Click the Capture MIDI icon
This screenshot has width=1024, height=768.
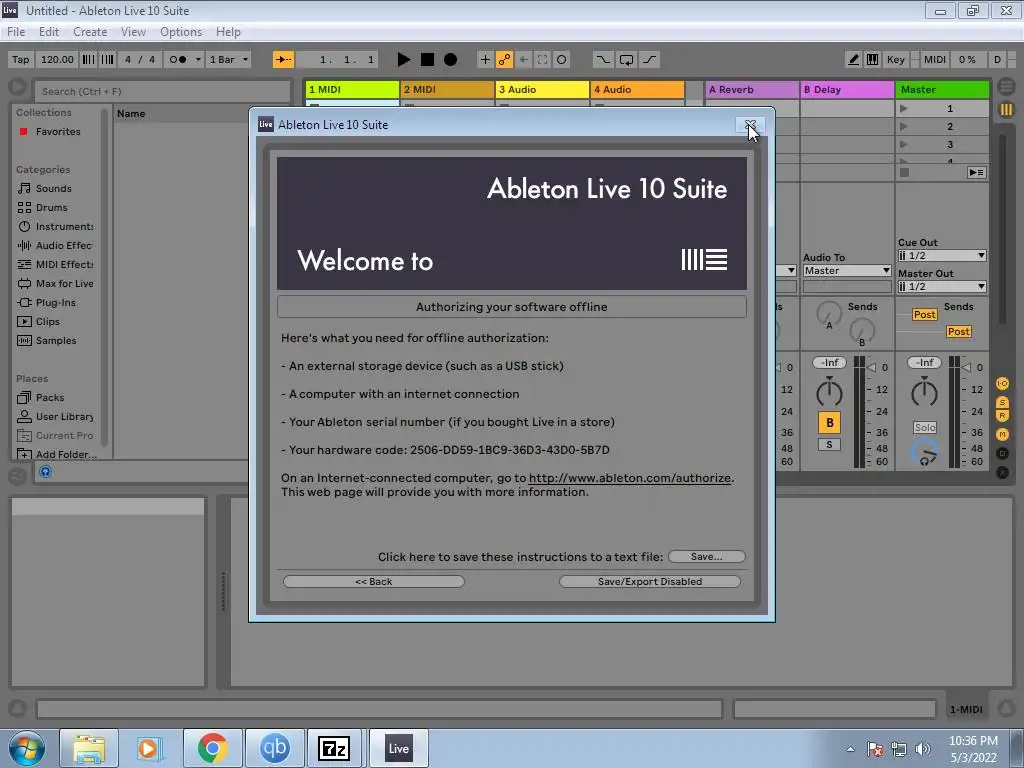542,59
